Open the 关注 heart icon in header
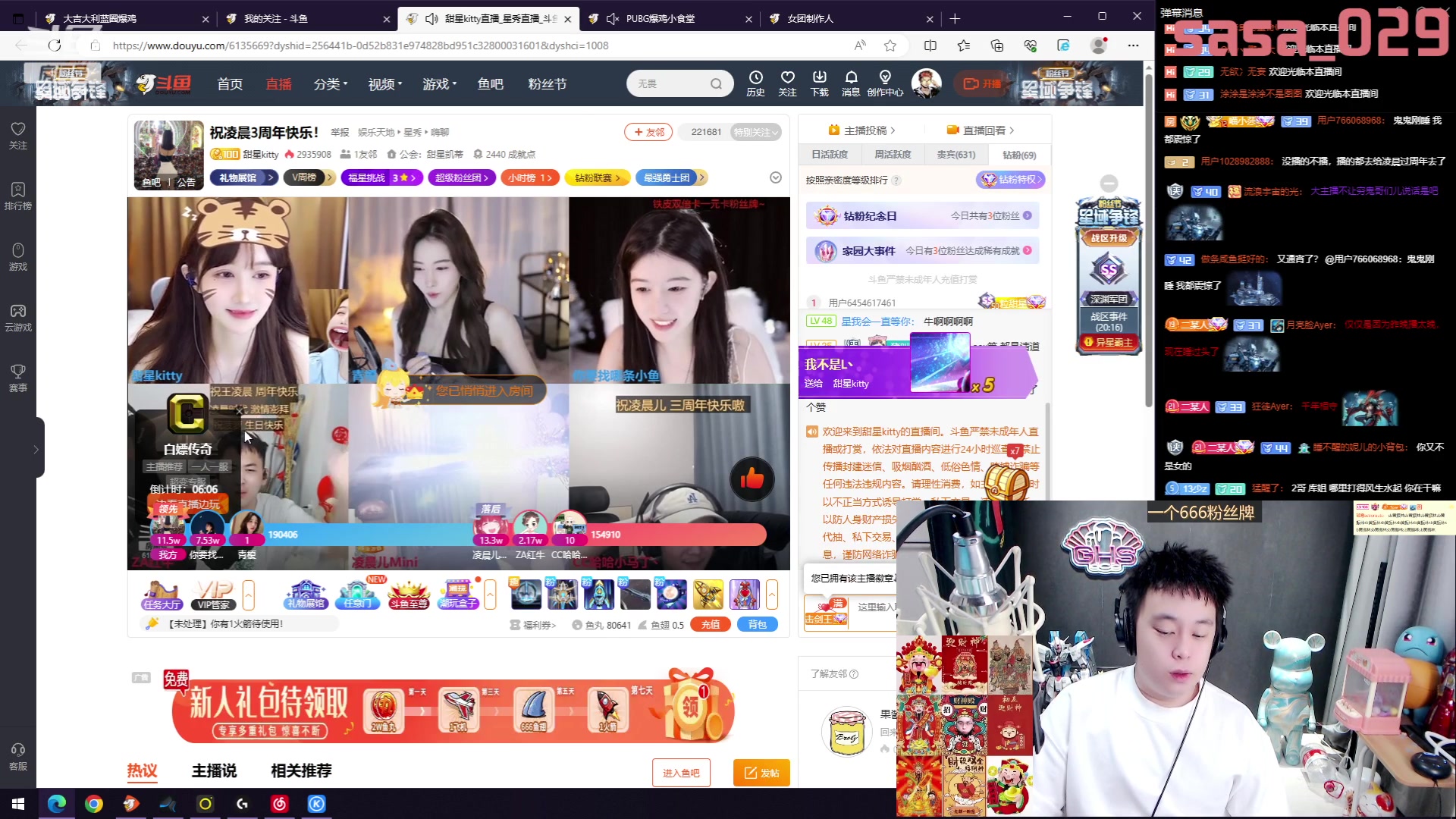The image size is (1456, 819). (787, 83)
